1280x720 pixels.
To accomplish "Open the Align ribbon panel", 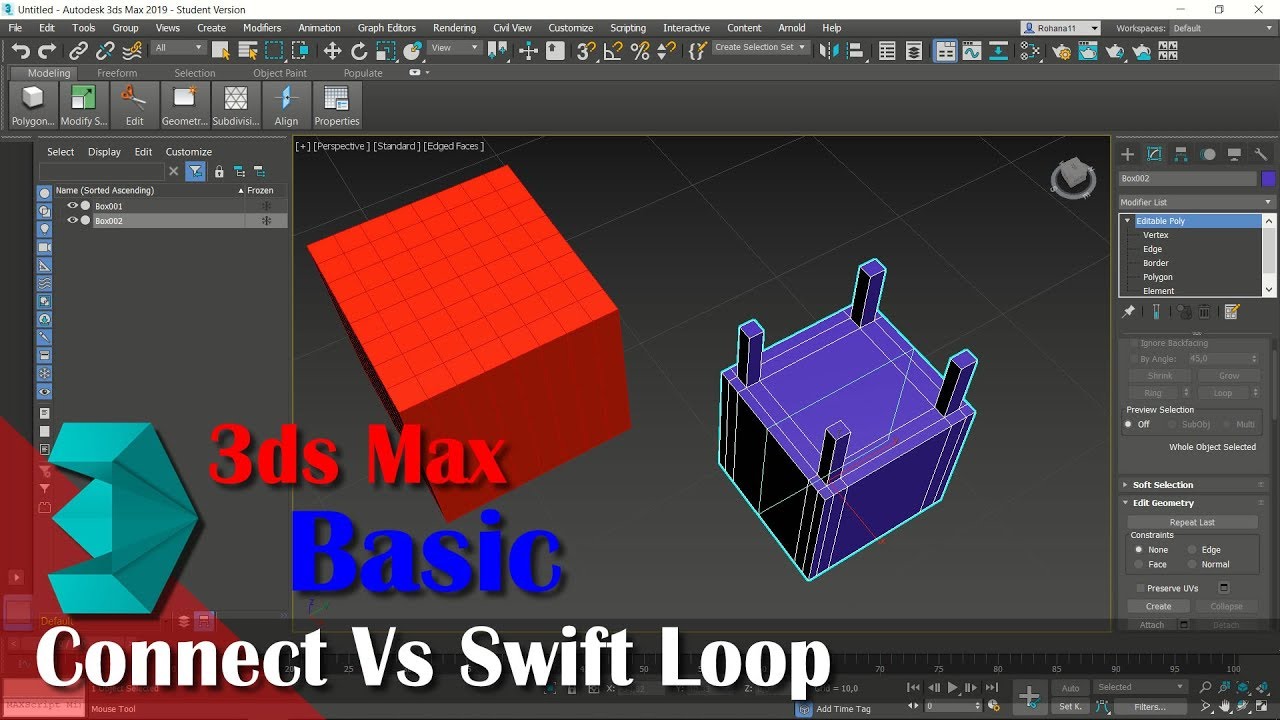I will coord(286,106).
